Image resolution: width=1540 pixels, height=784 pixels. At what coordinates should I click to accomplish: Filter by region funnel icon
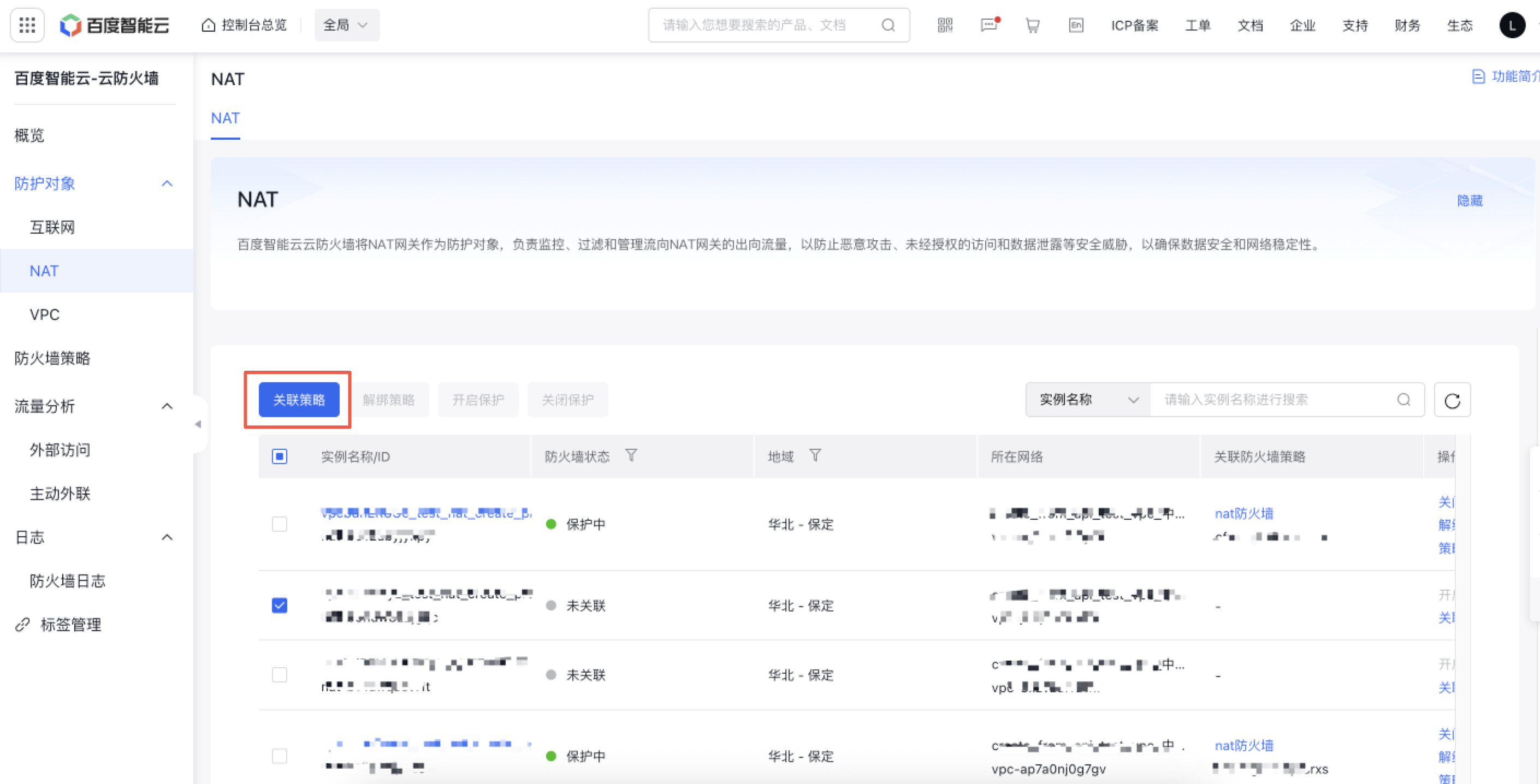(815, 456)
